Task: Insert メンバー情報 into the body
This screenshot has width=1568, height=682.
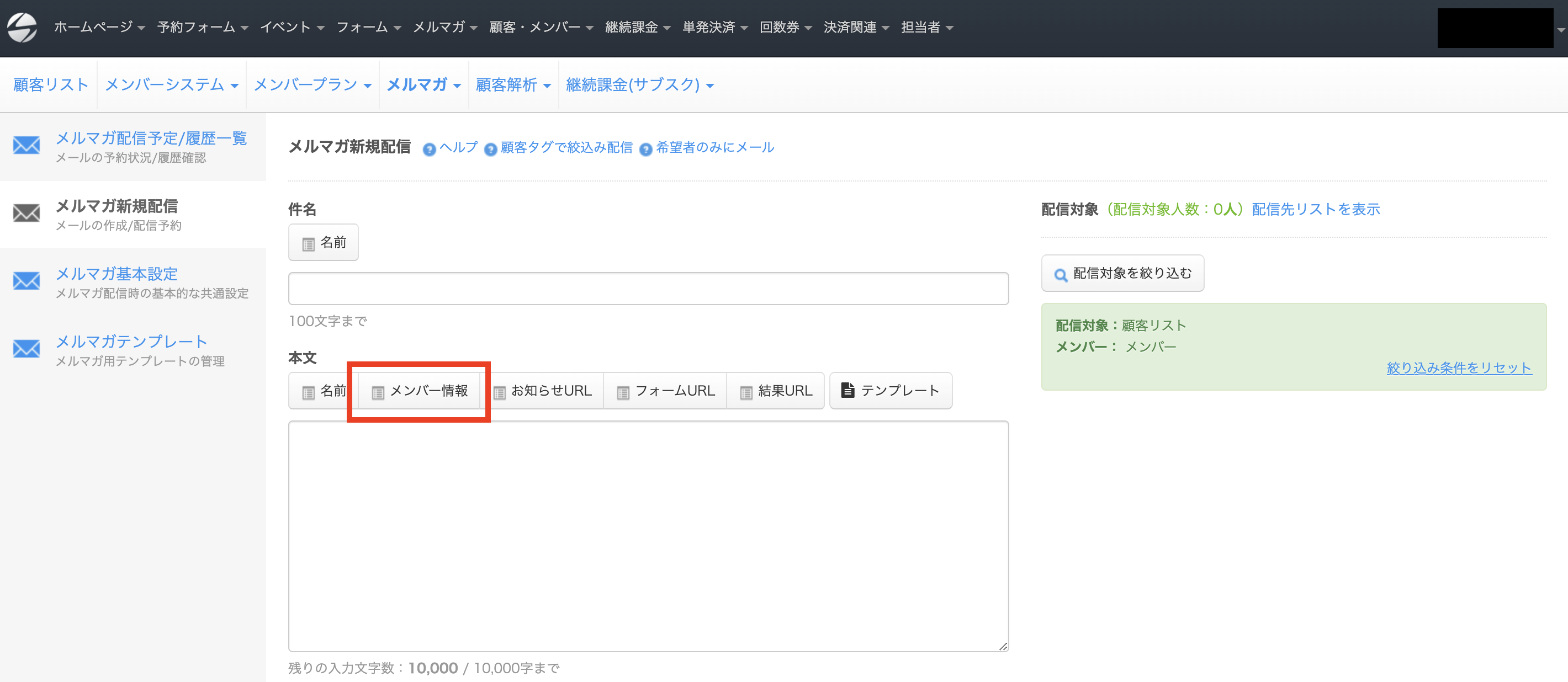Action: click(420, 391)
